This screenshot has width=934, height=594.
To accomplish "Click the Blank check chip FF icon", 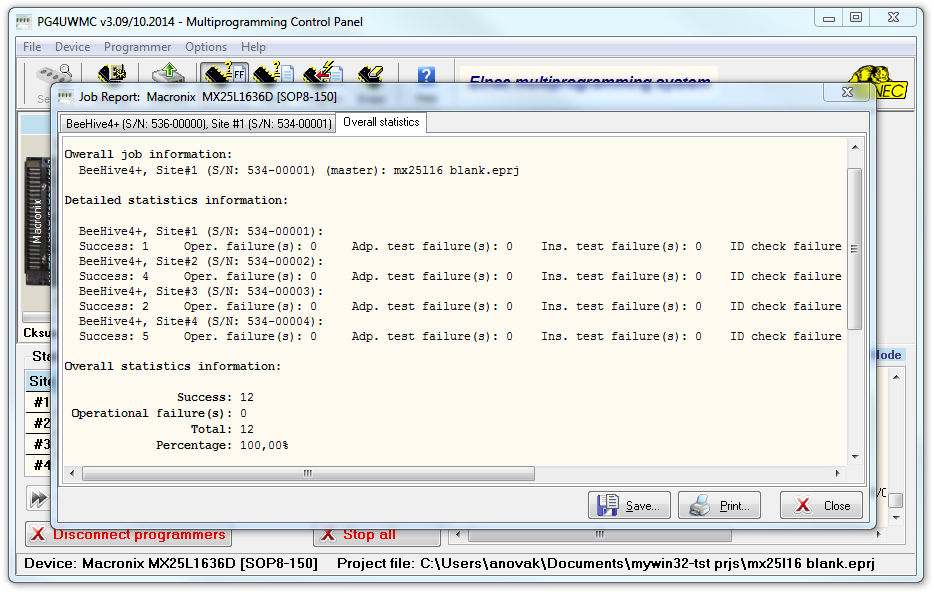I will pos(225,73).
